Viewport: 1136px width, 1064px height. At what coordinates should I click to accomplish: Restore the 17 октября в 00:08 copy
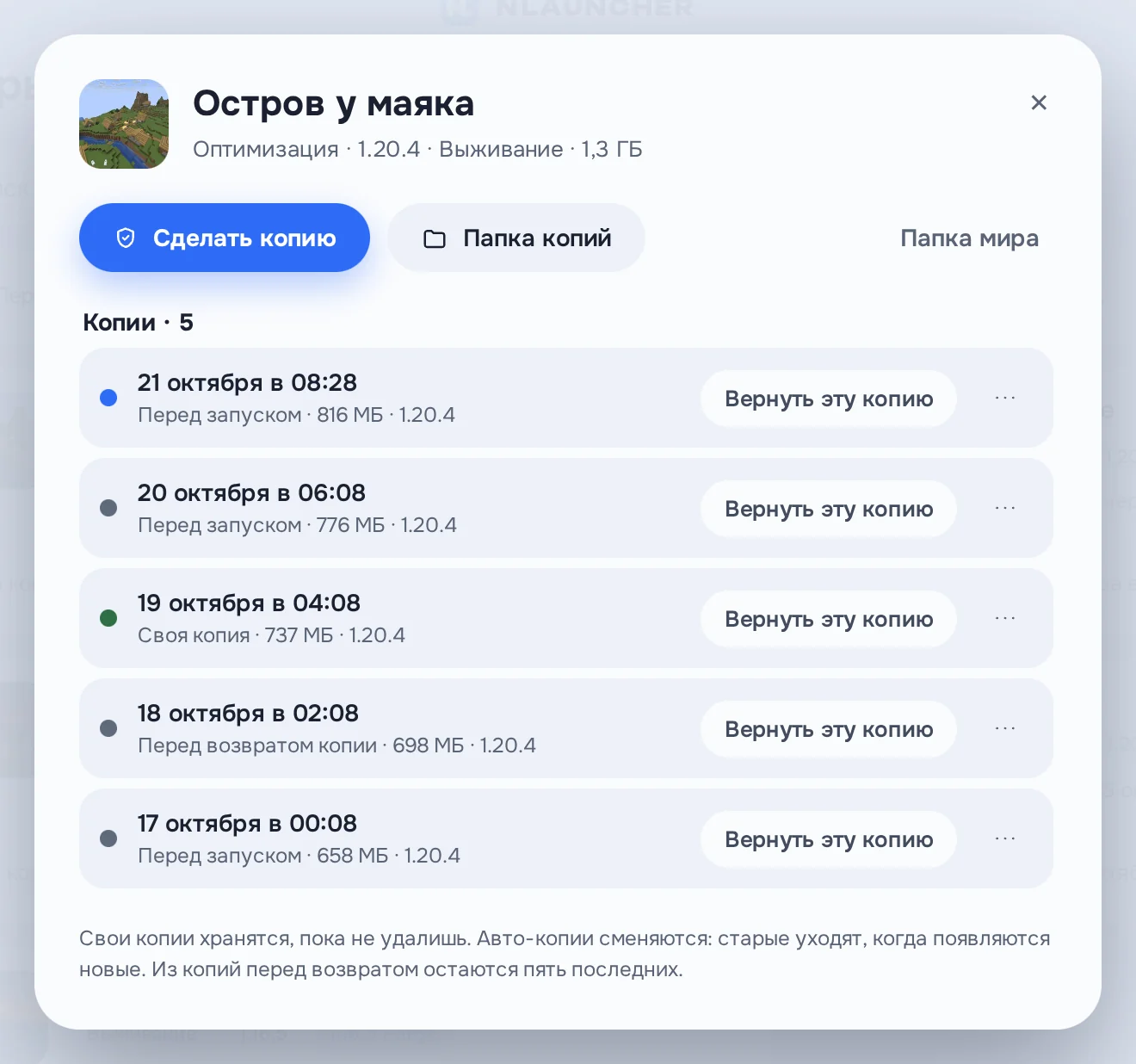point(829,839)
